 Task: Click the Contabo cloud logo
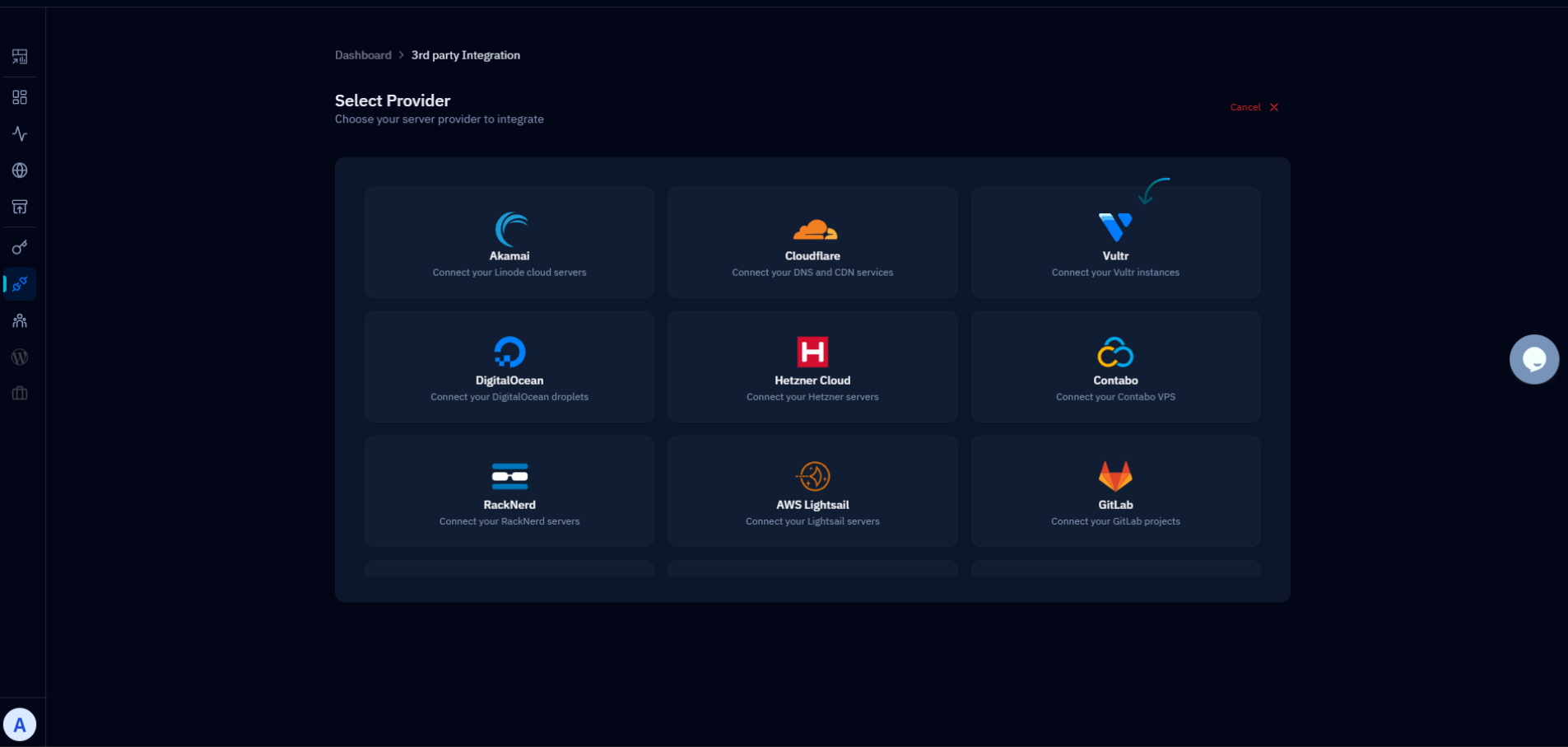pos(1115,352)
